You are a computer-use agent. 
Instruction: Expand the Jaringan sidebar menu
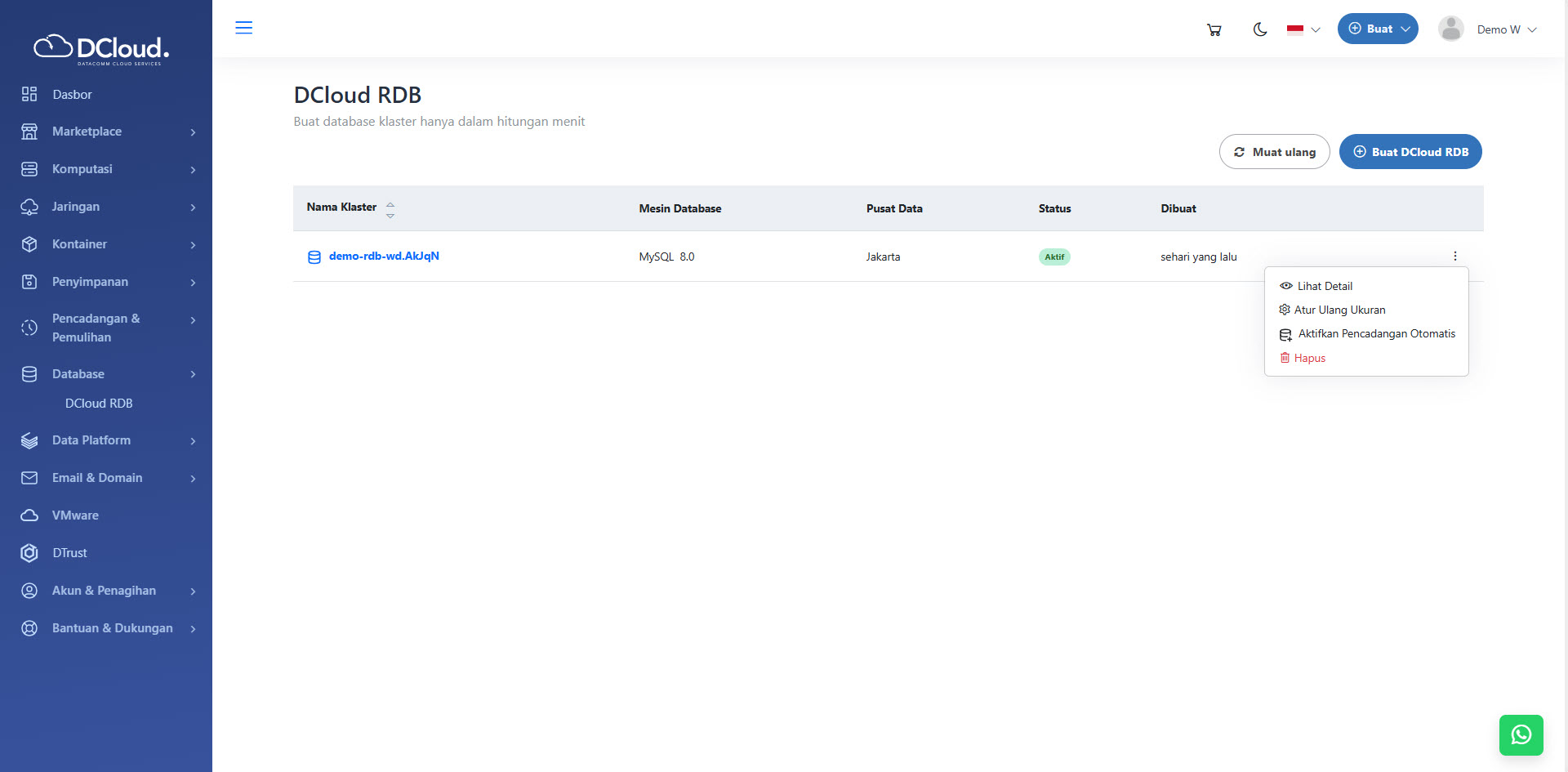108,207
